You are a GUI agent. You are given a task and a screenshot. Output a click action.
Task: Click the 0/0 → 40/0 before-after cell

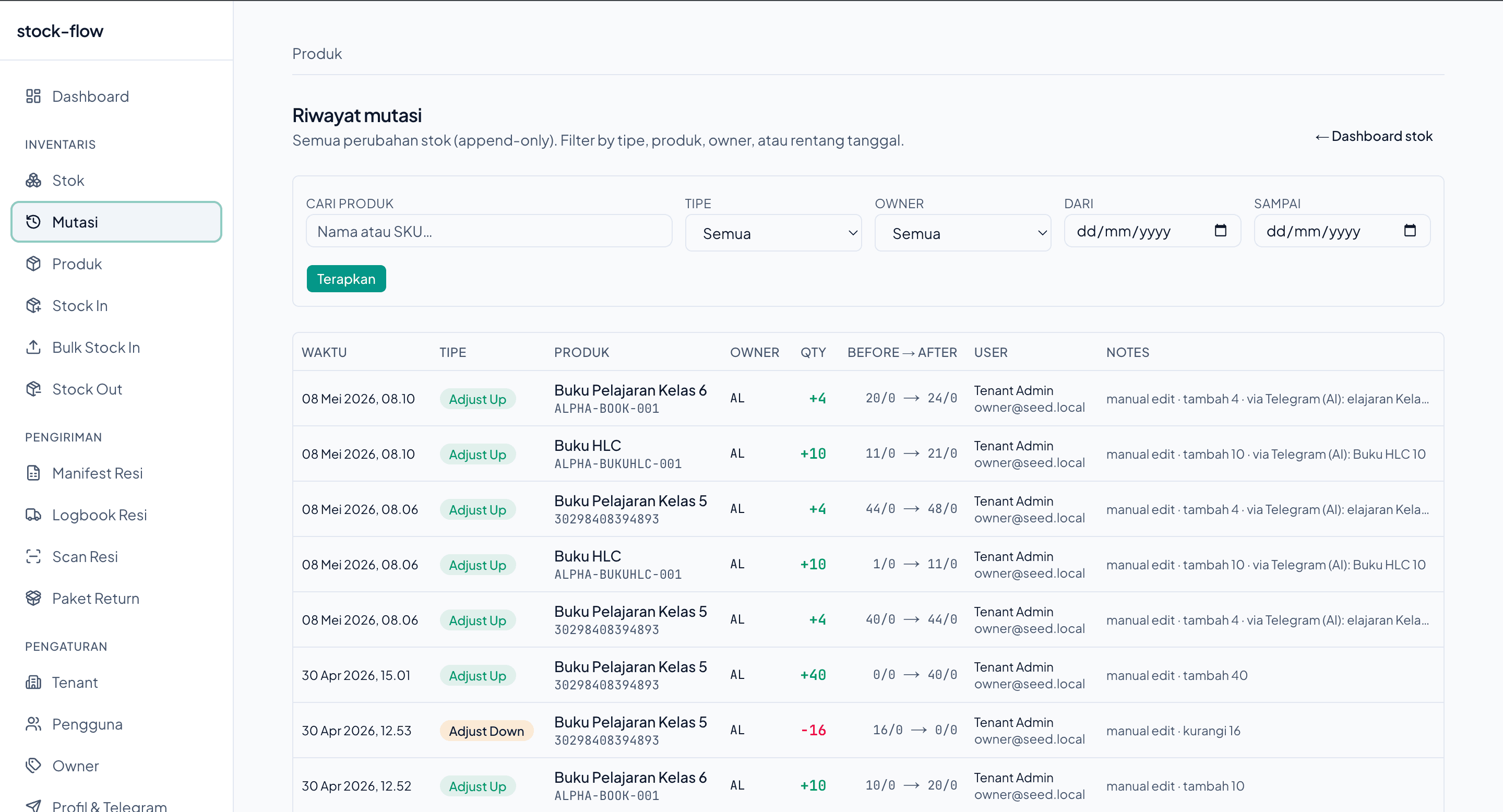coord(914,675)
